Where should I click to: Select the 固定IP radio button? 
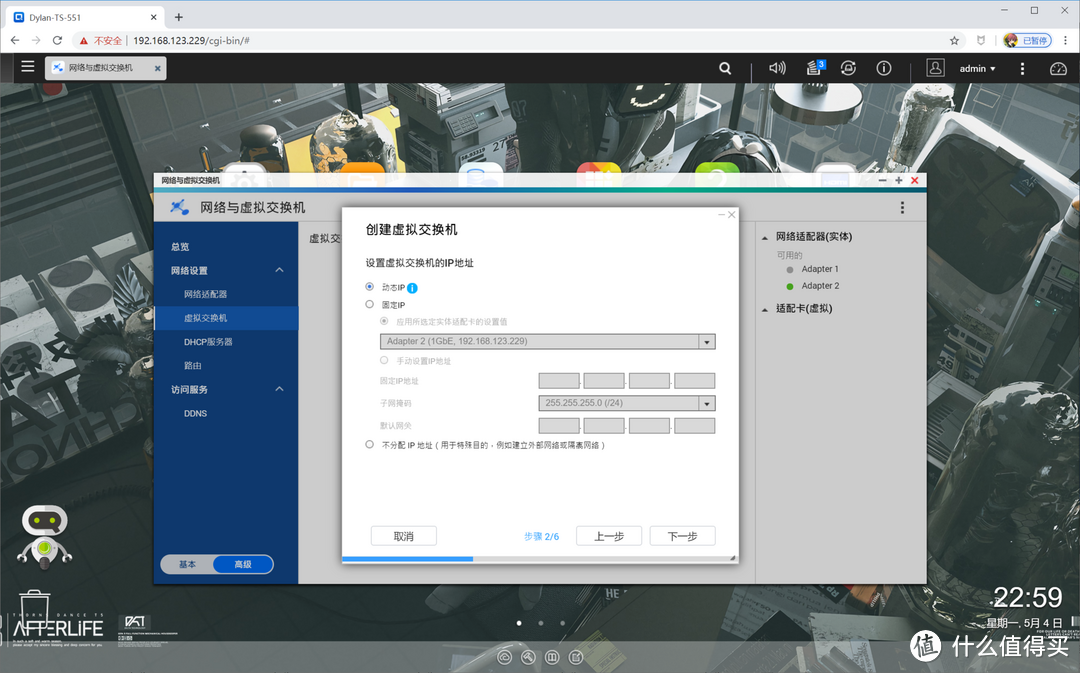(370, 304)
